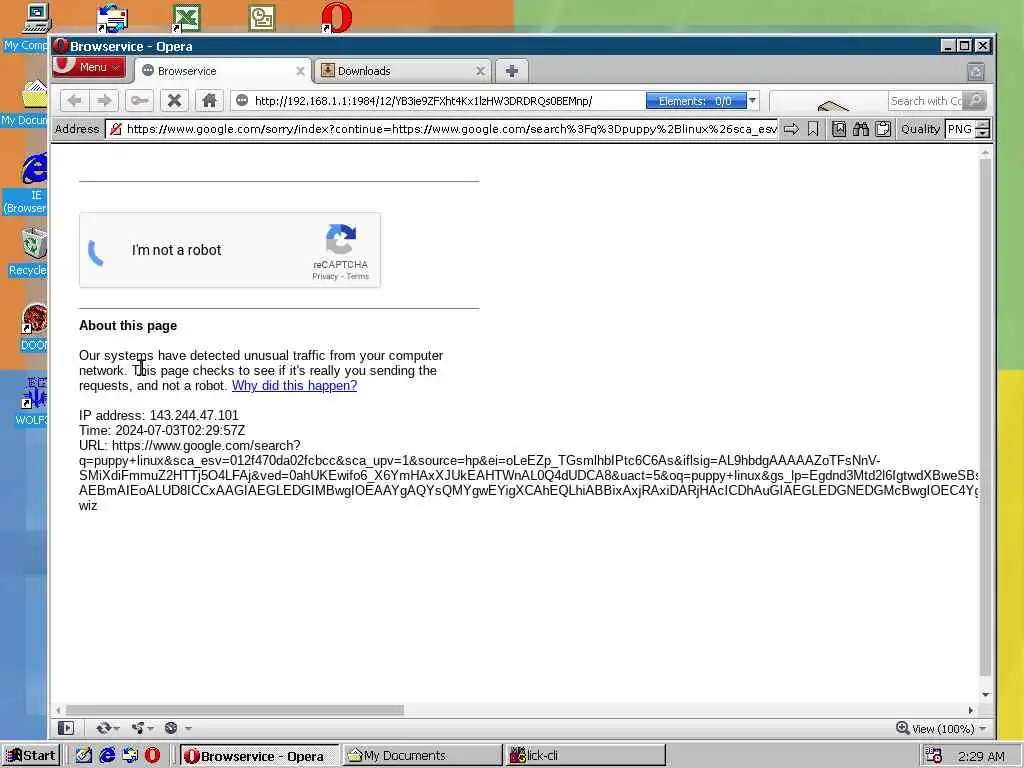The width and height of the screenshot is (1024, 768).
Task: Launch the DOOM desktop shortcut
Action: point(34,327)
